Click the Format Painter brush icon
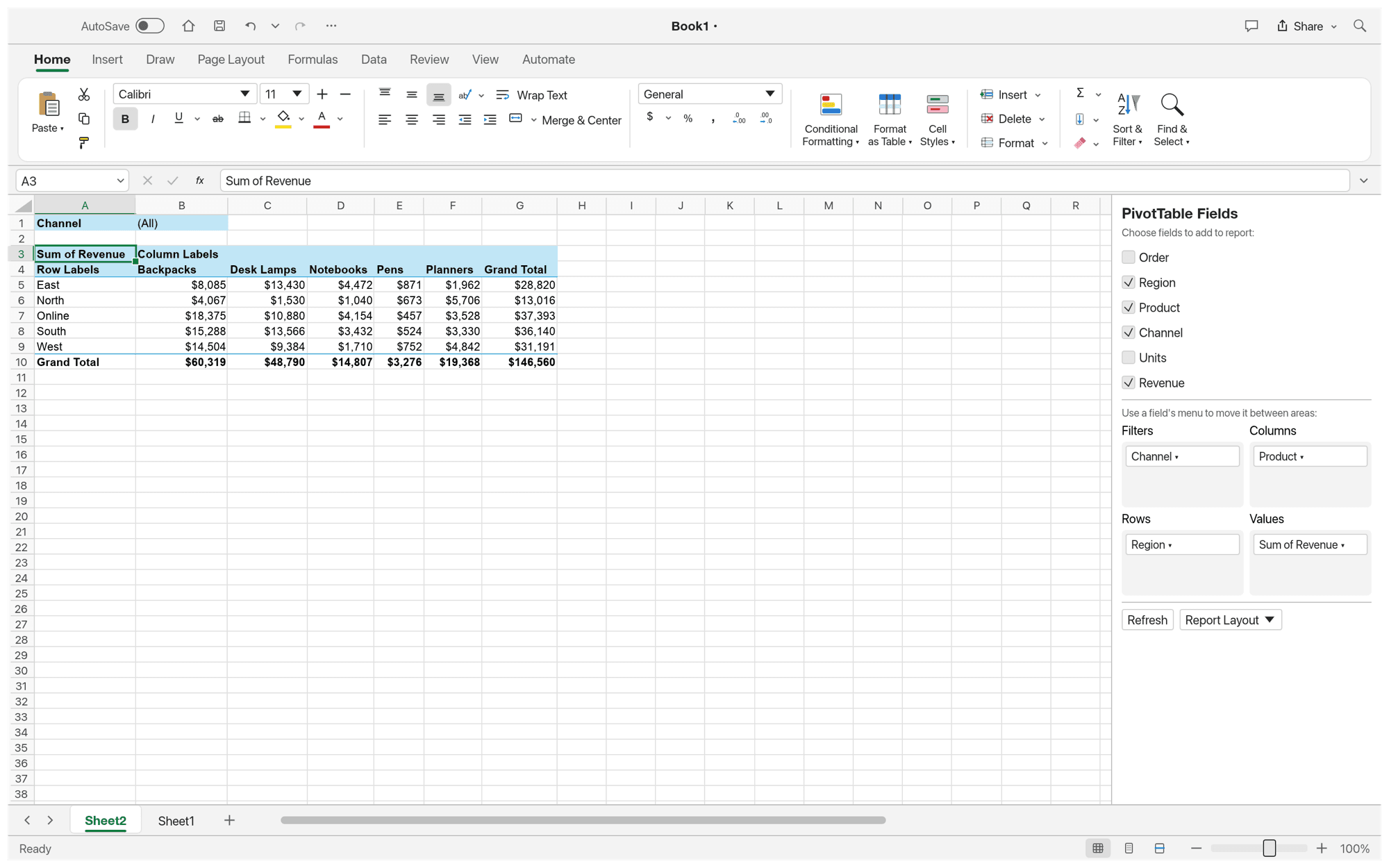Viewport: 1389px width, 868px height. [x=84, y=143]
